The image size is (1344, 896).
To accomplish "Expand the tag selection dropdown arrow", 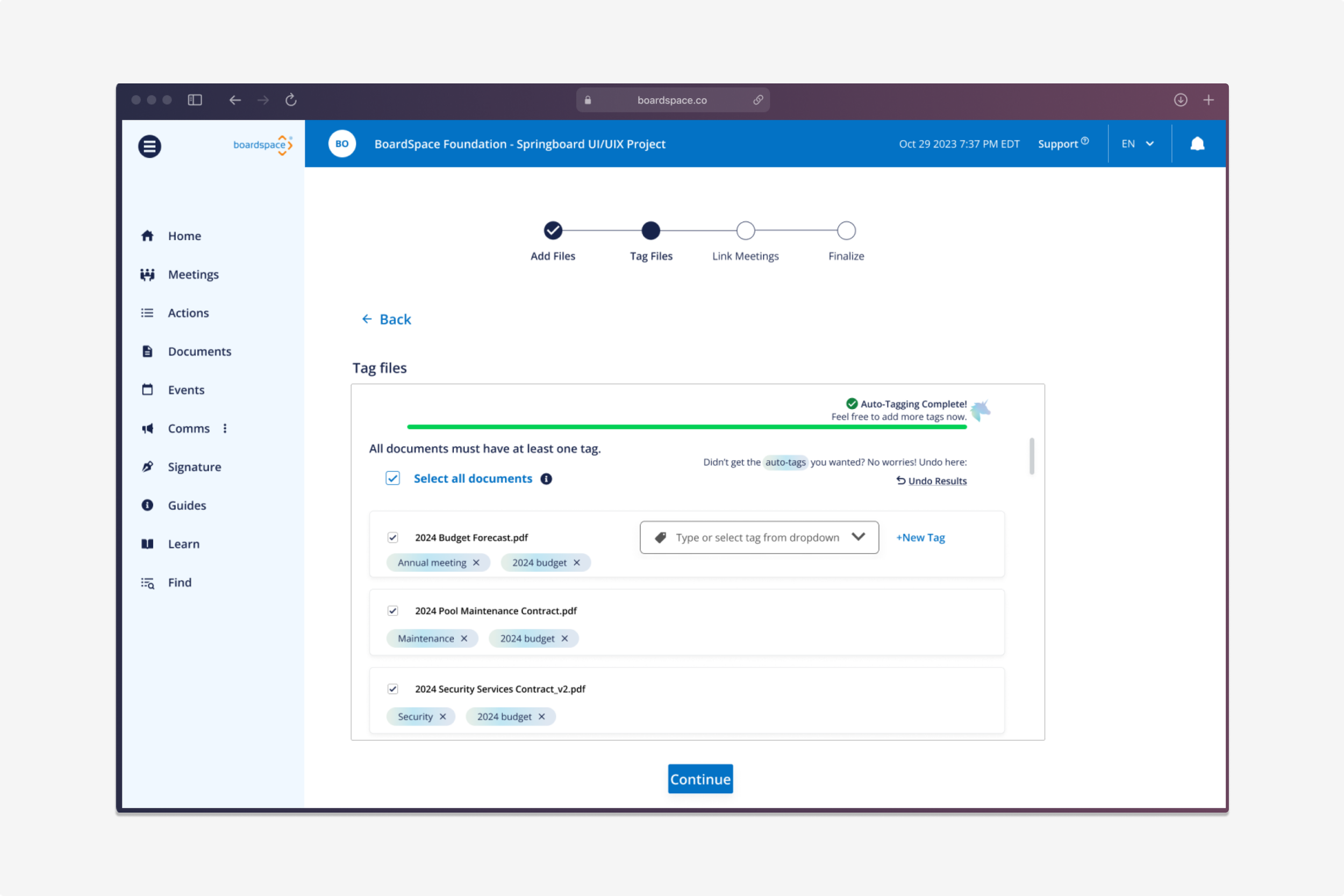I will tap(859, 537).
